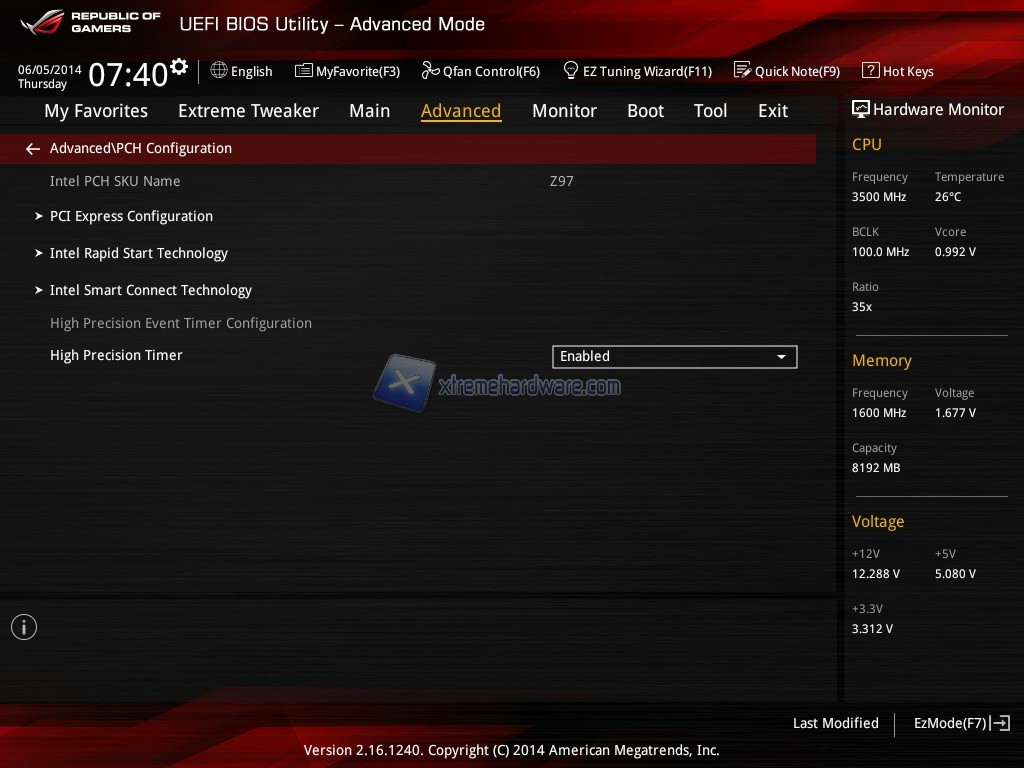Click the Hot Keys question mark icon
Image resolution: width=1024 pixels, height=768 pixels.
tap(870, 71)
